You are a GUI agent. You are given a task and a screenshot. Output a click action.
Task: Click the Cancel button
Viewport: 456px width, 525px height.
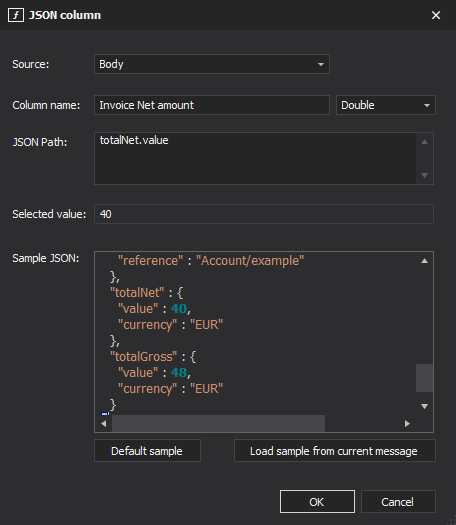(398, 502)
